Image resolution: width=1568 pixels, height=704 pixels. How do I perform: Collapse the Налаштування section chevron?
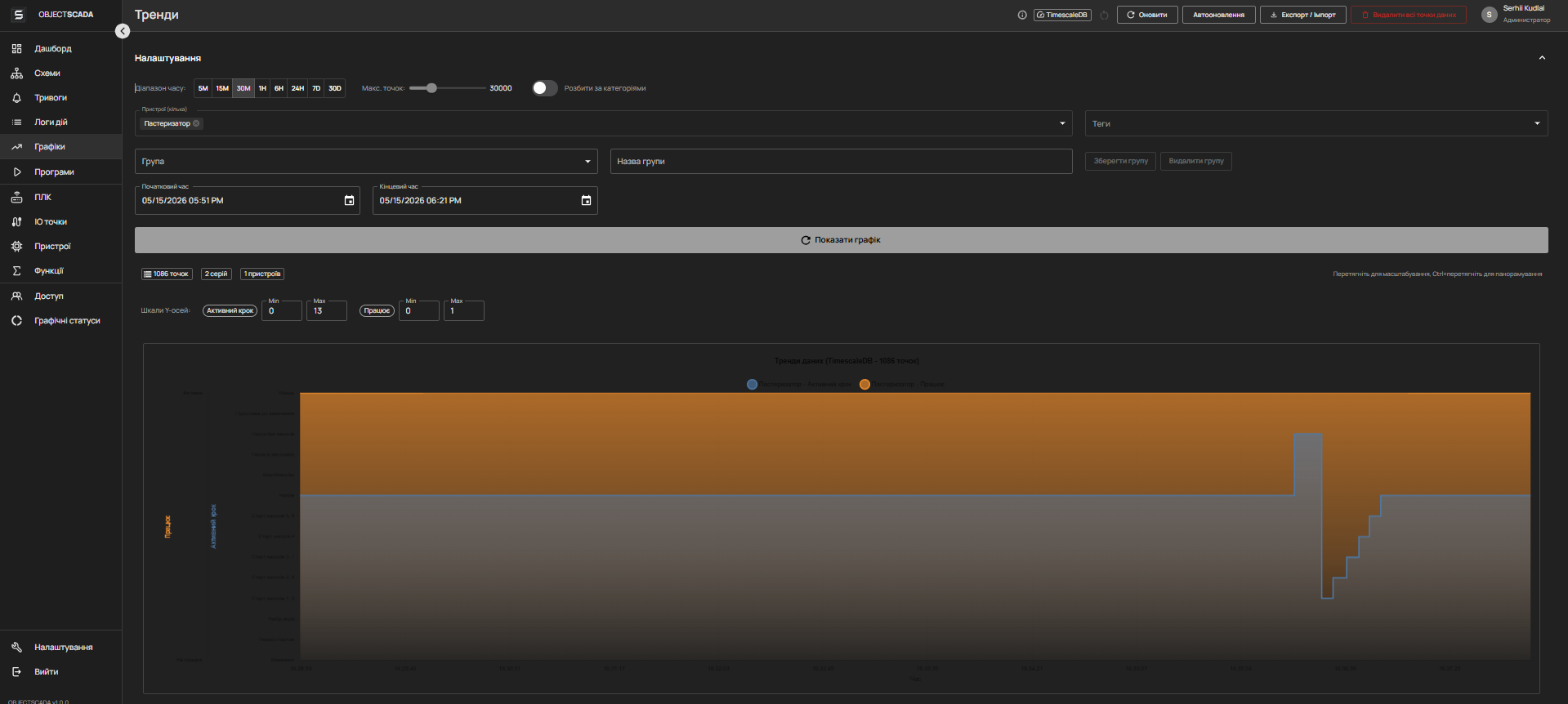click(x=1542, y=58)
